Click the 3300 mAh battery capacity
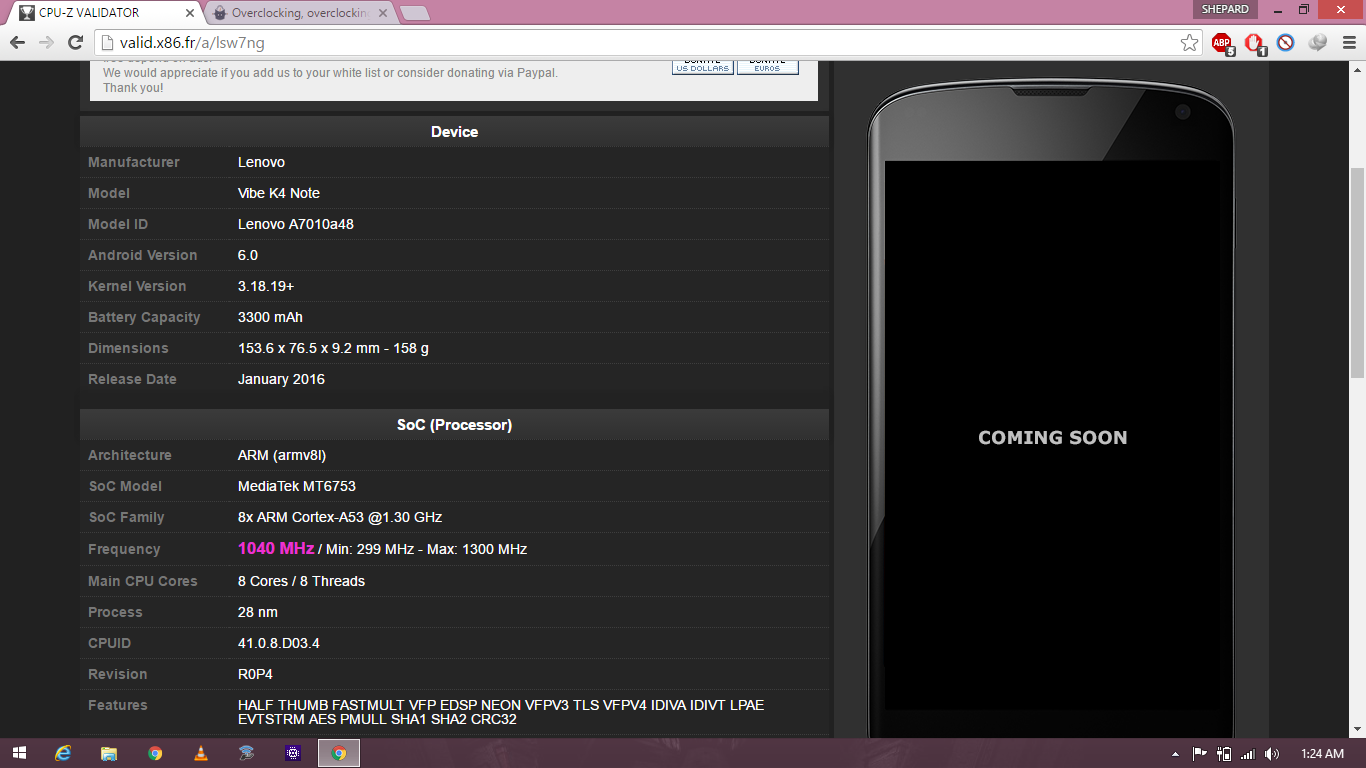Image resolution: width=1366 pixels, height=768 pixels. [x=270, y=317]
